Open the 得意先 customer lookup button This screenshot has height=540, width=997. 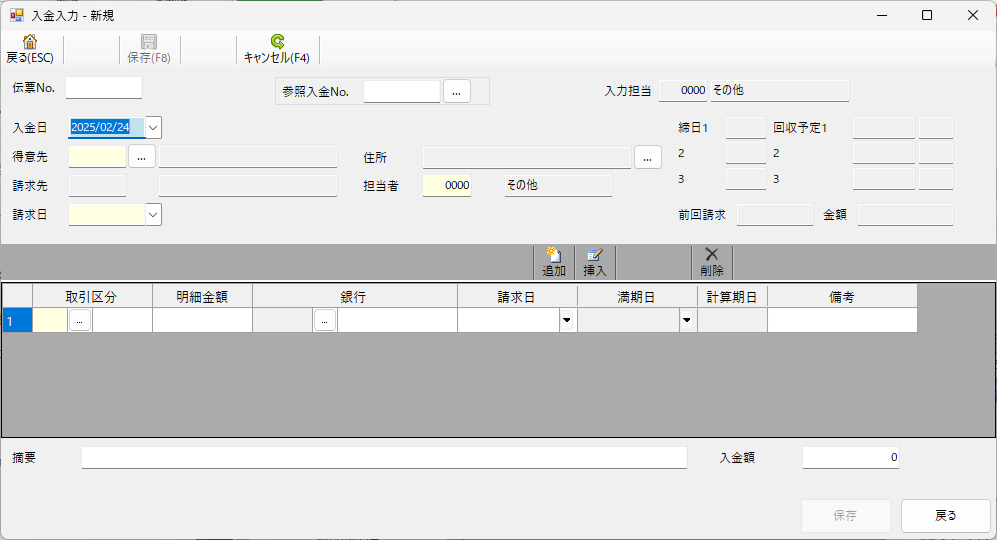[x=142, y=157]
